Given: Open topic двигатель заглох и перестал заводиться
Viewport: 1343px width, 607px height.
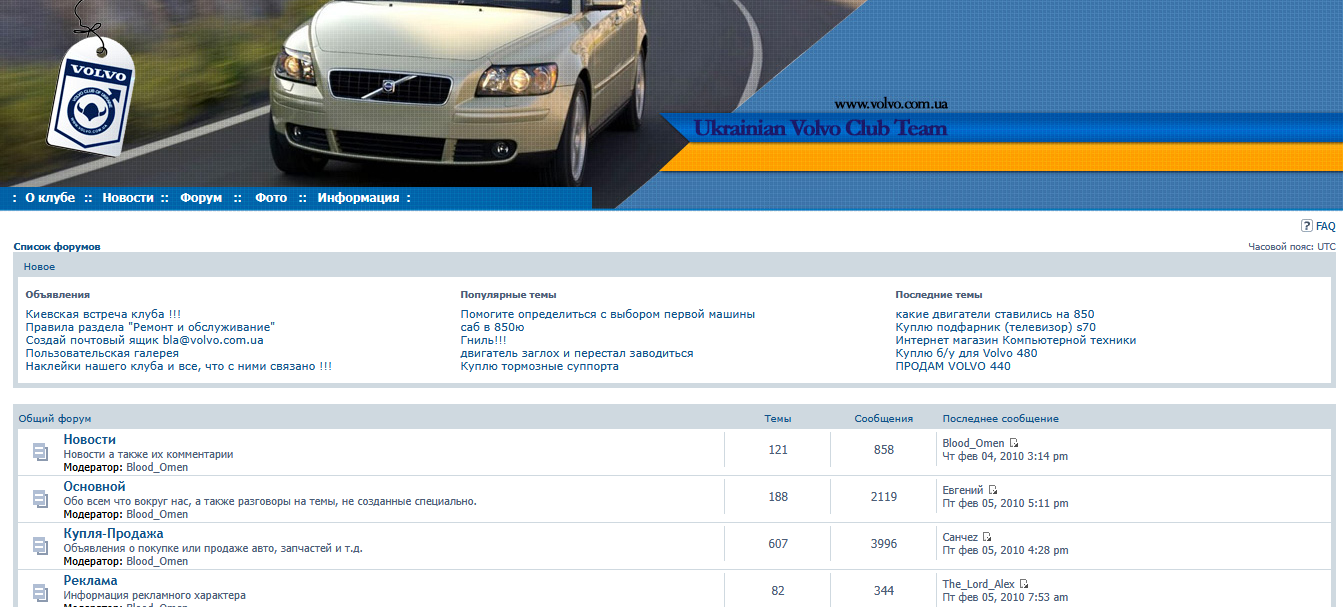Looking at the screenshot, I should (x=577, y=353).
